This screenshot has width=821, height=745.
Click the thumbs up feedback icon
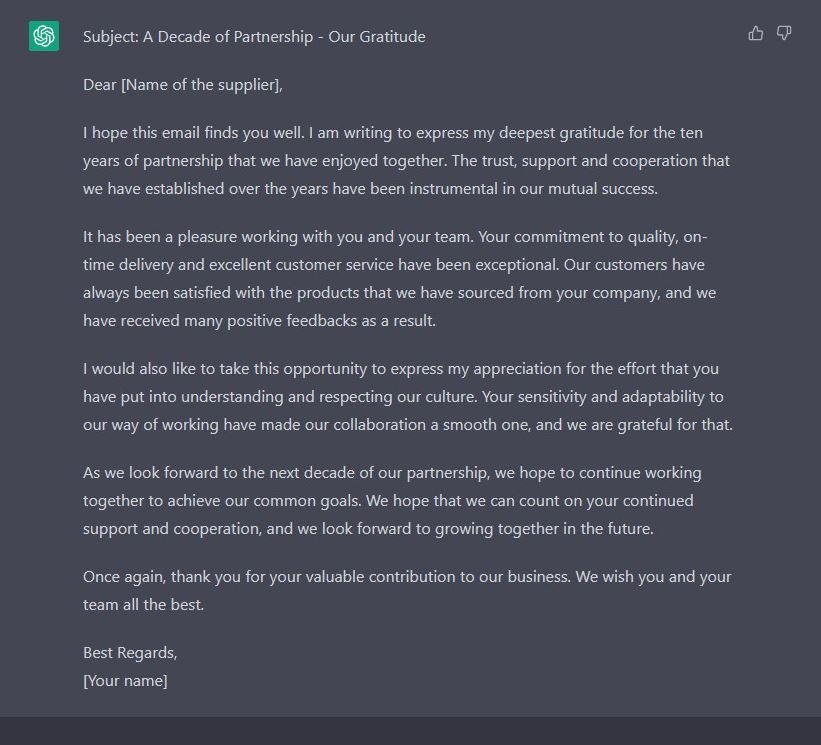(756, 34)
